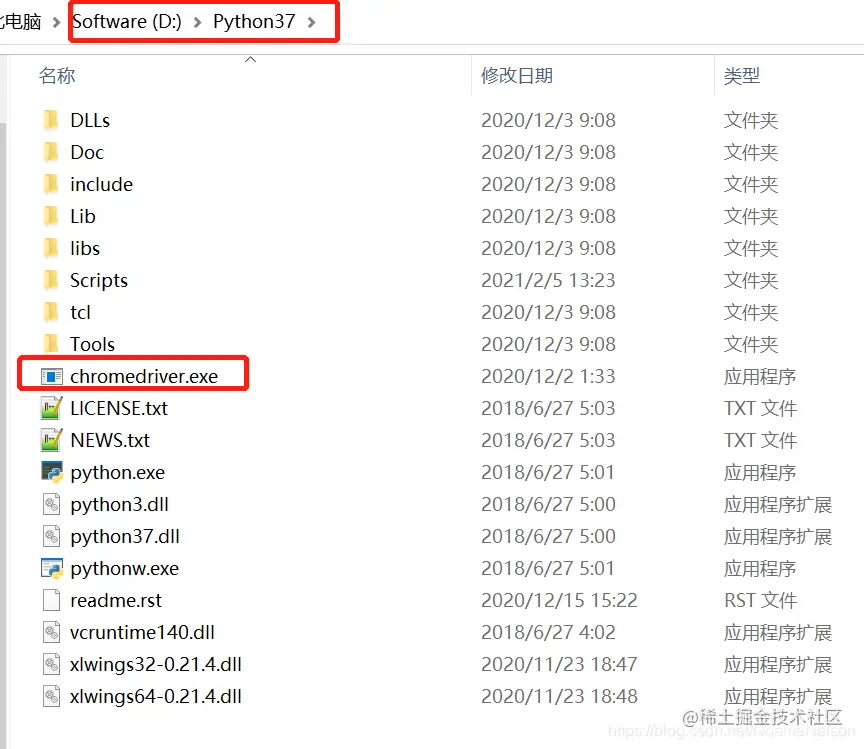
Task: Expand the chevron after Python37 in address bar
Action: pos(312,22)
